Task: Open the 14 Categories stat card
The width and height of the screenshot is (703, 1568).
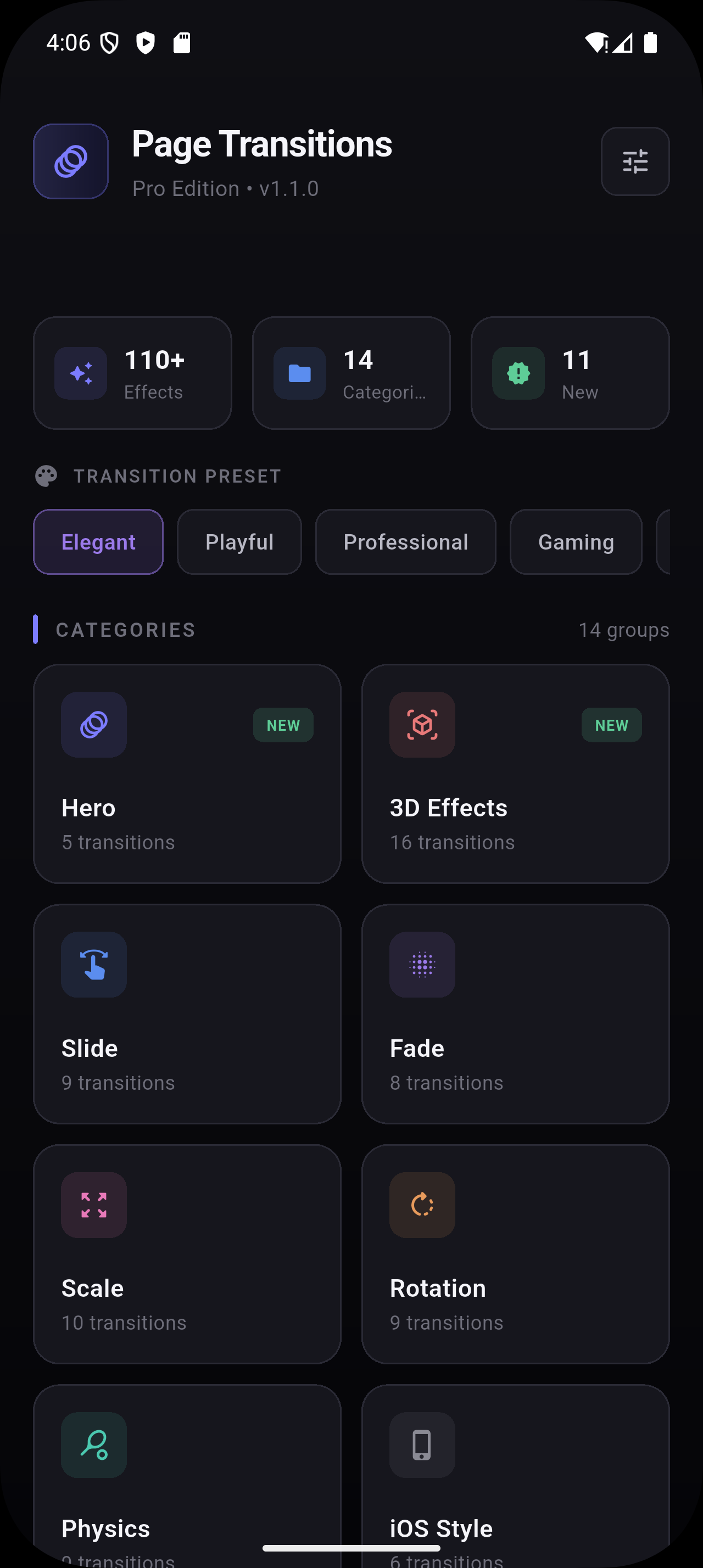Action: tap(351, 373)
